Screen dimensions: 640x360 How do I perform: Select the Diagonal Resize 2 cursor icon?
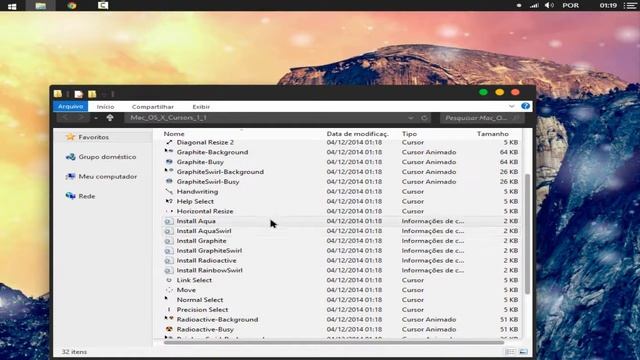pos(169,142)
